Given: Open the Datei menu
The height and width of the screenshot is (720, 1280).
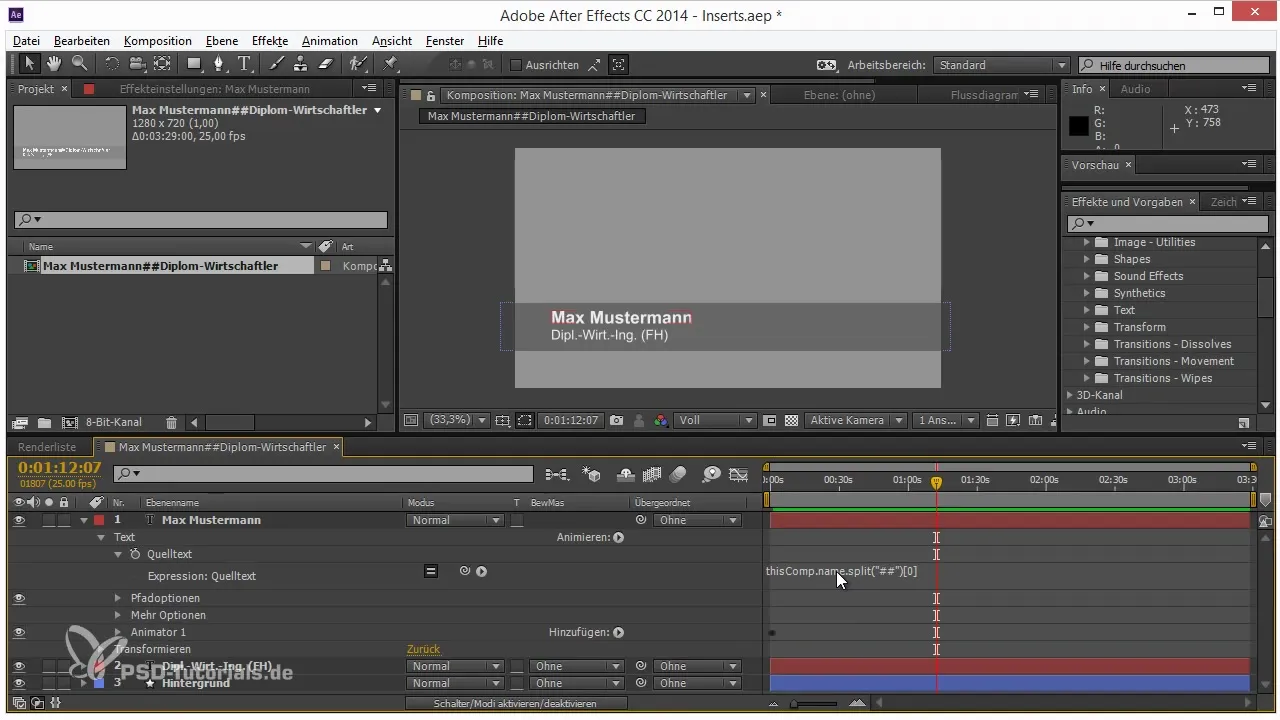Looking at the screenshot, I should [27, 41].
